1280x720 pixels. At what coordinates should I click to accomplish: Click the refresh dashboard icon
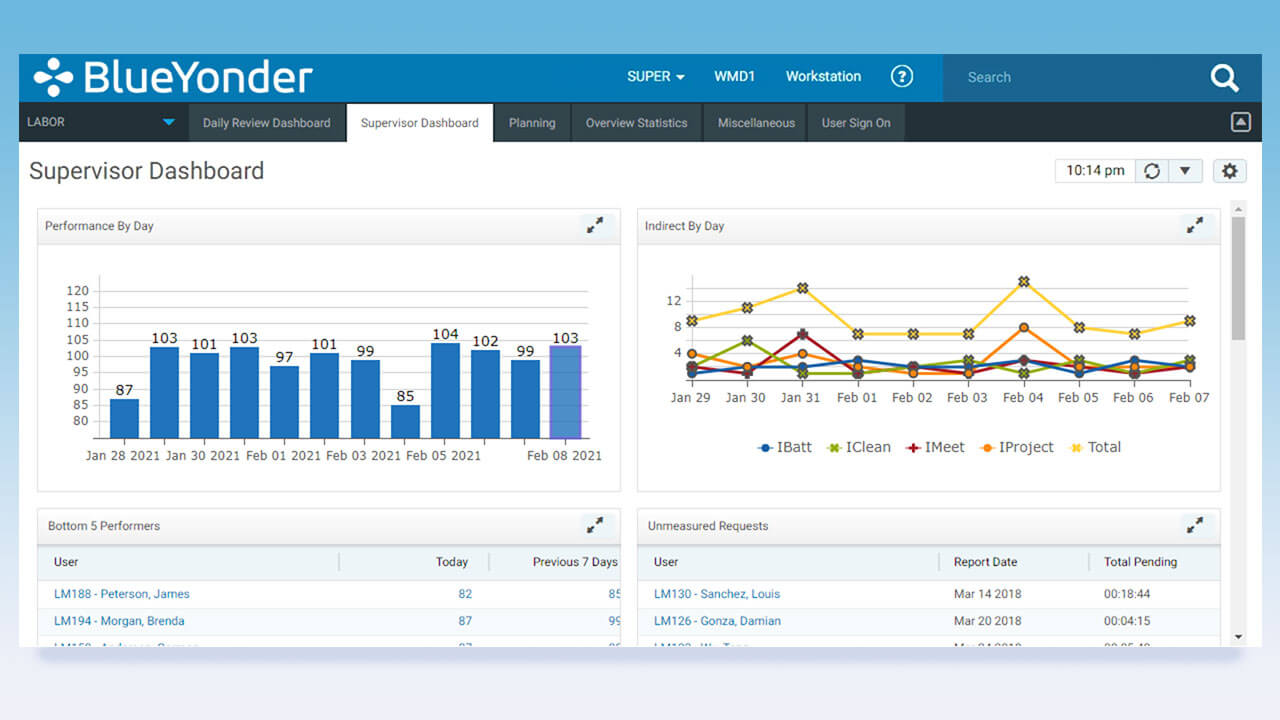pos(1152,171)
